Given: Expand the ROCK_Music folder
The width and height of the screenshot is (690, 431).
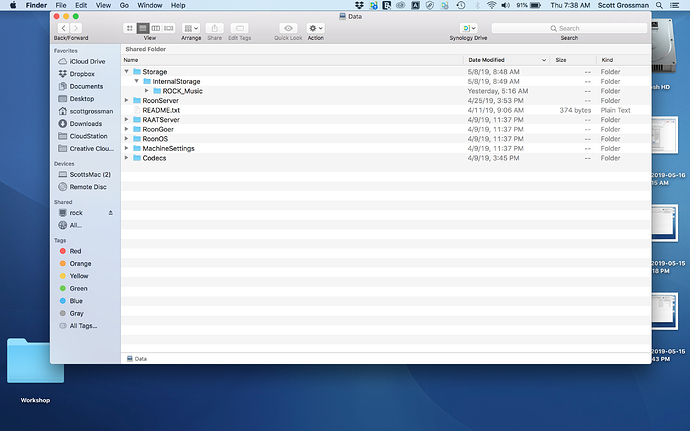Looking at the screenshot, I should (x=147, y=91).
